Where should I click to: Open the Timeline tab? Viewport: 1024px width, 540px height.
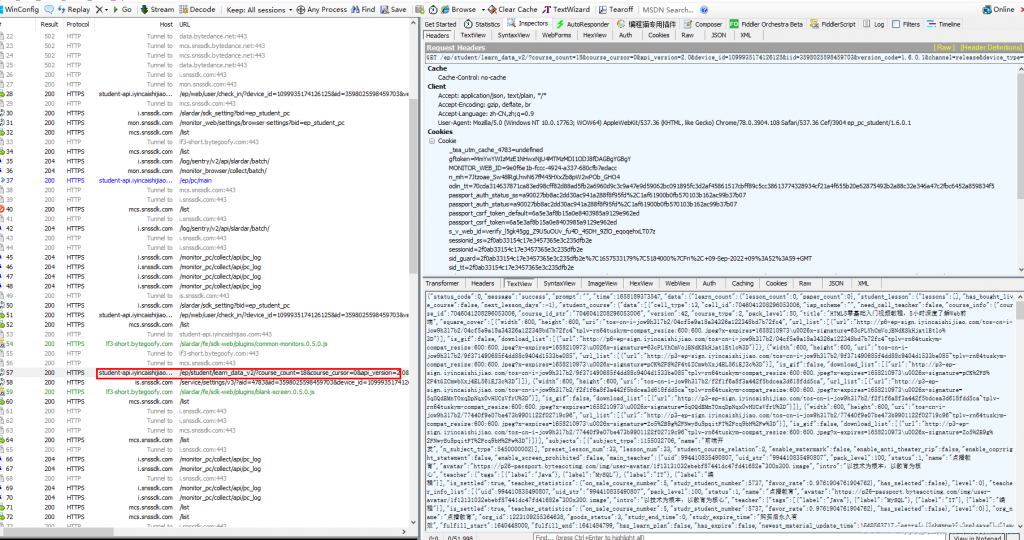pos(944,24)
